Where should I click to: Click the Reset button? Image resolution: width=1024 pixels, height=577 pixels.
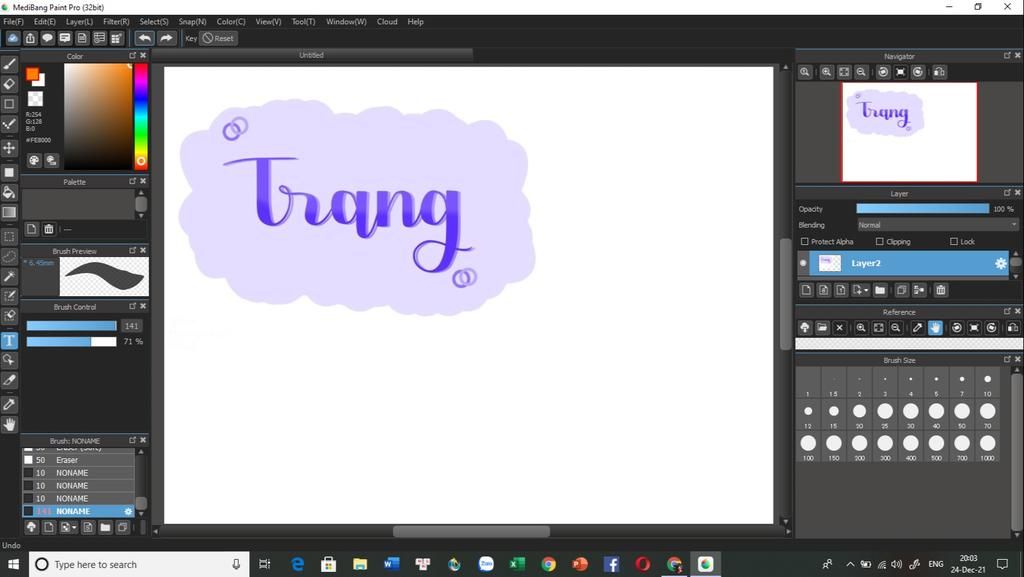pos(218,38)
